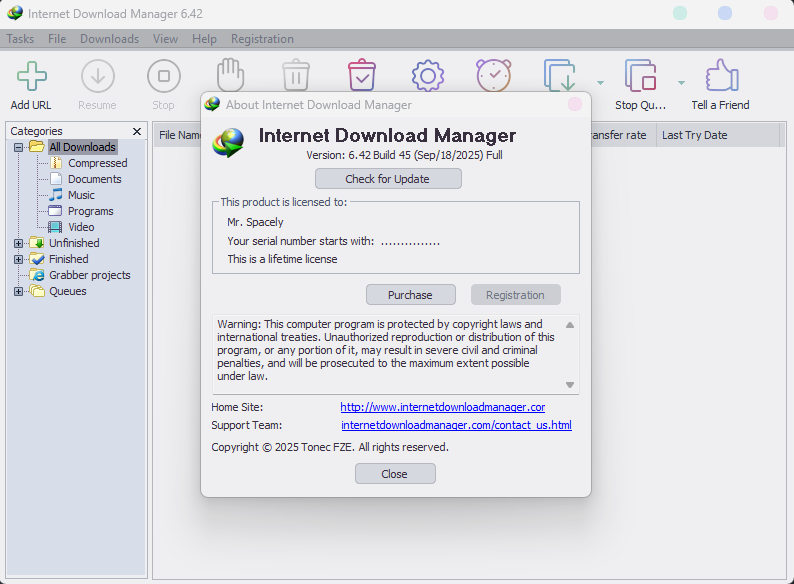Close the About dialog via pink title button
Screen dimensions: 794x584
point(575,104)
